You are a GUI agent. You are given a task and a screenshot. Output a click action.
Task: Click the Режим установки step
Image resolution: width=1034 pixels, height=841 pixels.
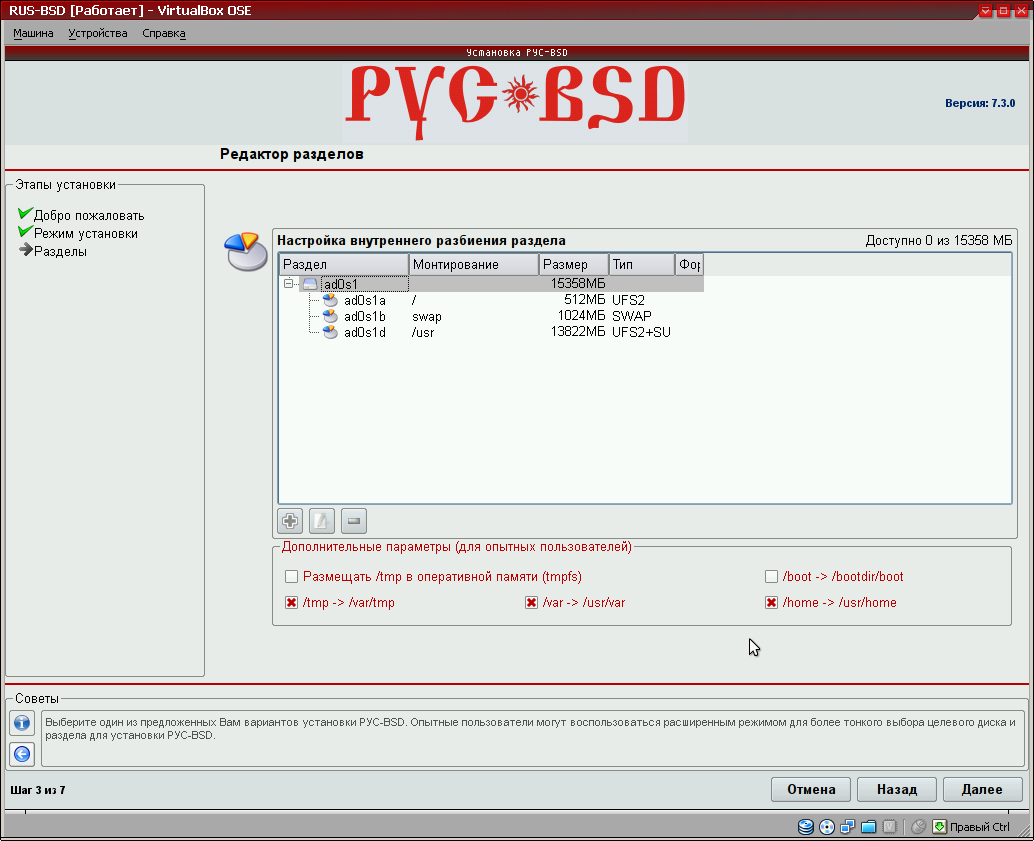(86, 234)
